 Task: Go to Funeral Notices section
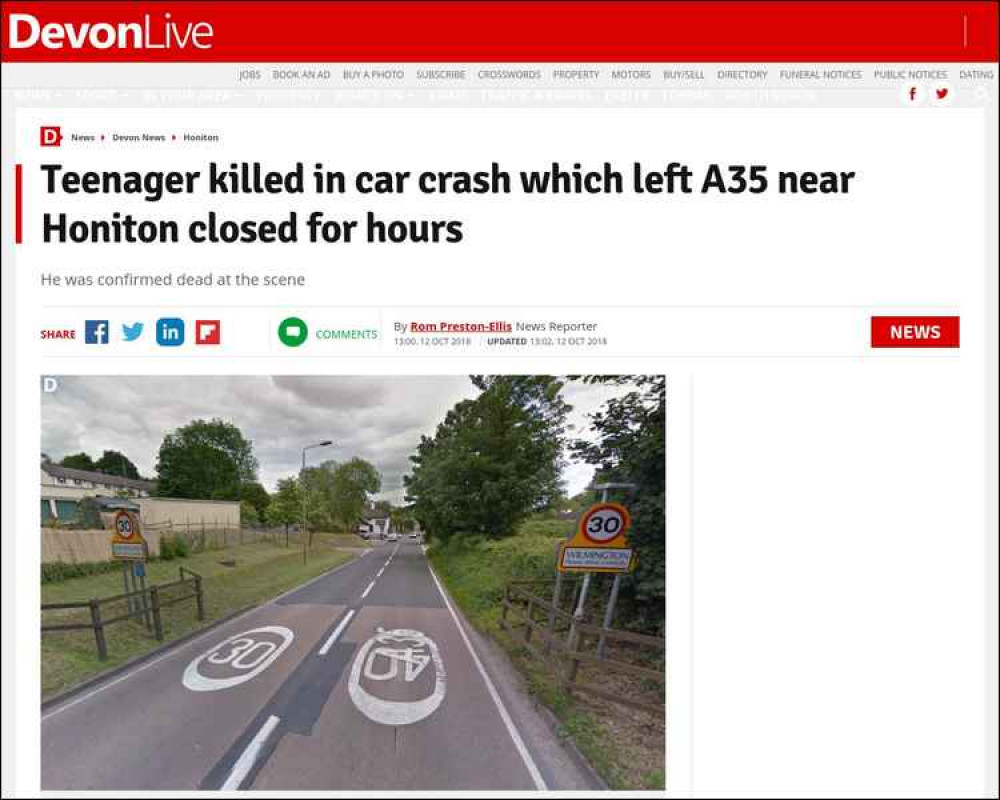820,75
